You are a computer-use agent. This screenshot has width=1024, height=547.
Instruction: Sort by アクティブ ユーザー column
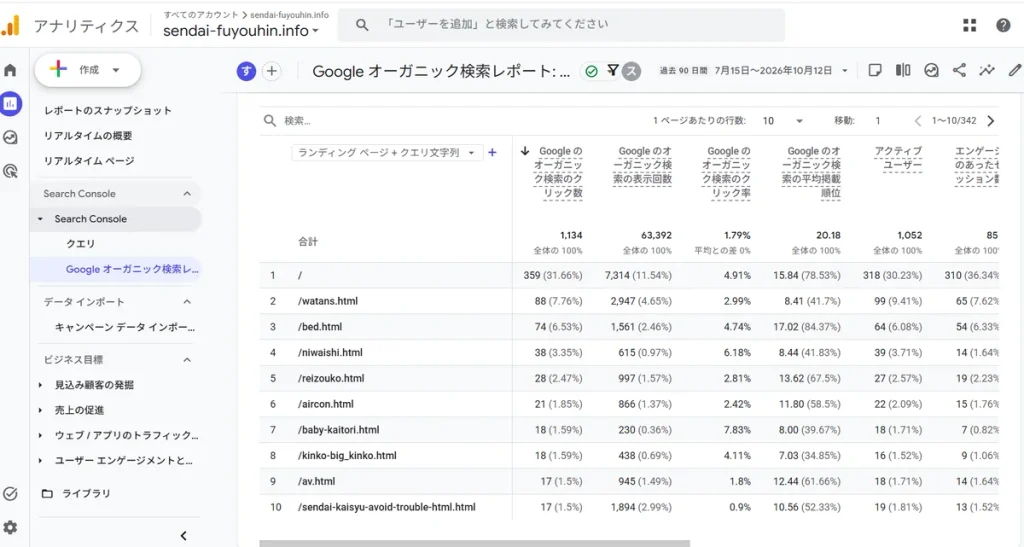[x=898, y=158]
